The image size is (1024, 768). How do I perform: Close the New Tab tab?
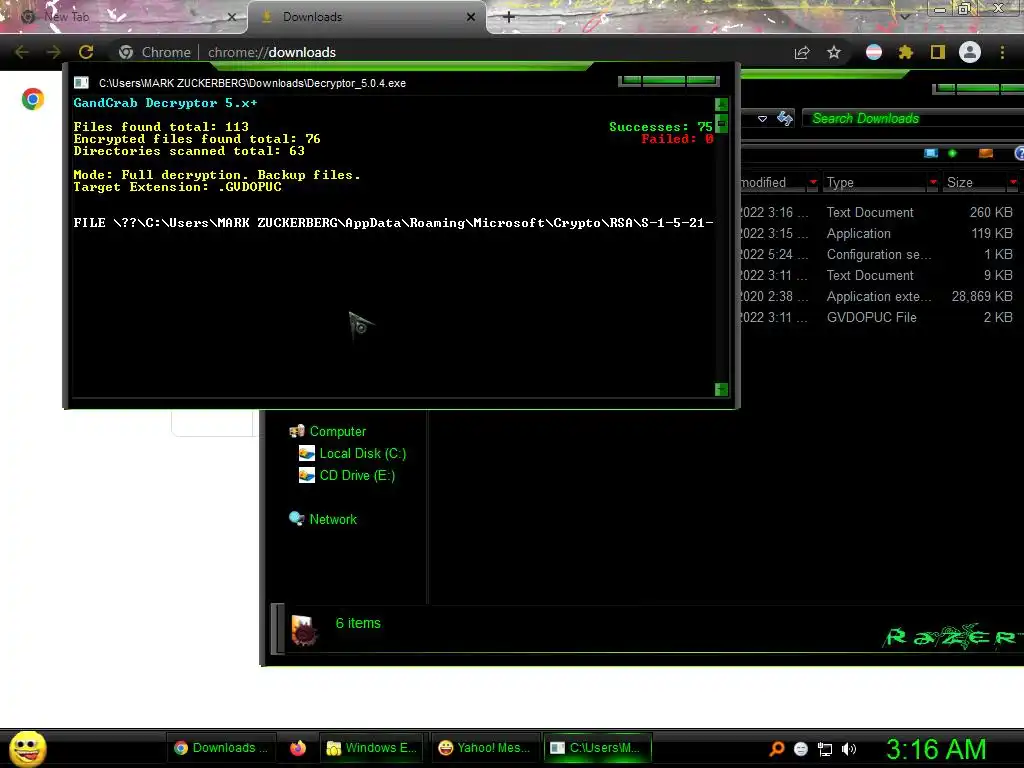tap(232, 17)
